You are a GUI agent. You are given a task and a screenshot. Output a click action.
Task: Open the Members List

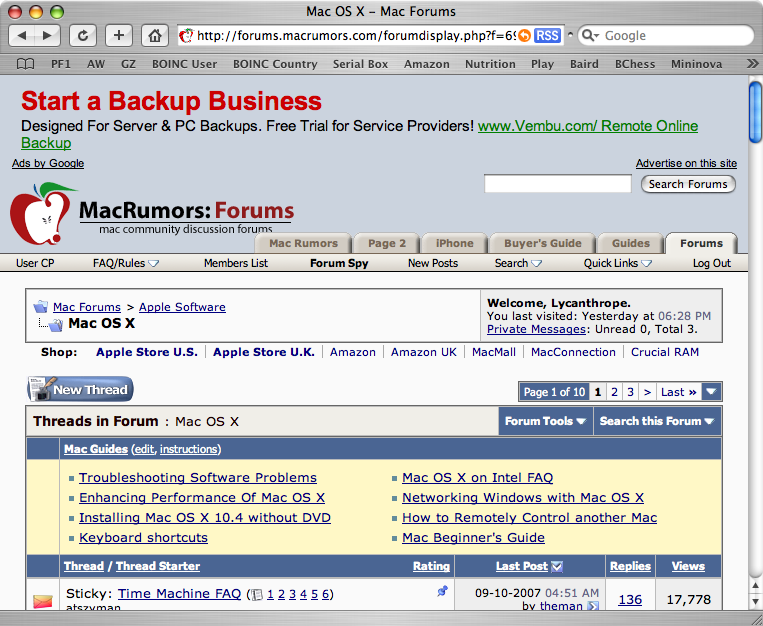point(236,263)
